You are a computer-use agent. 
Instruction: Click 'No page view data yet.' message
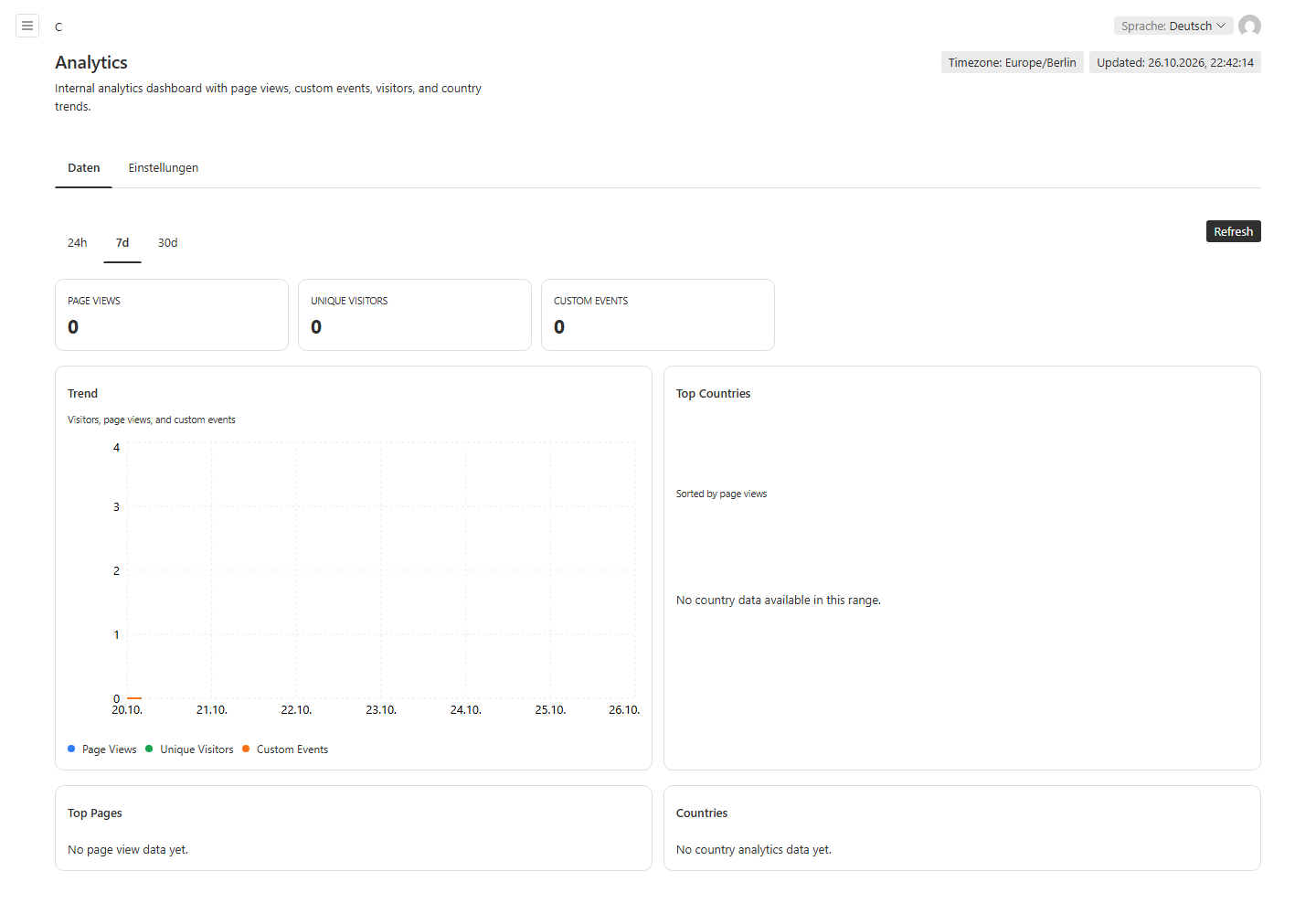[128, 850]
